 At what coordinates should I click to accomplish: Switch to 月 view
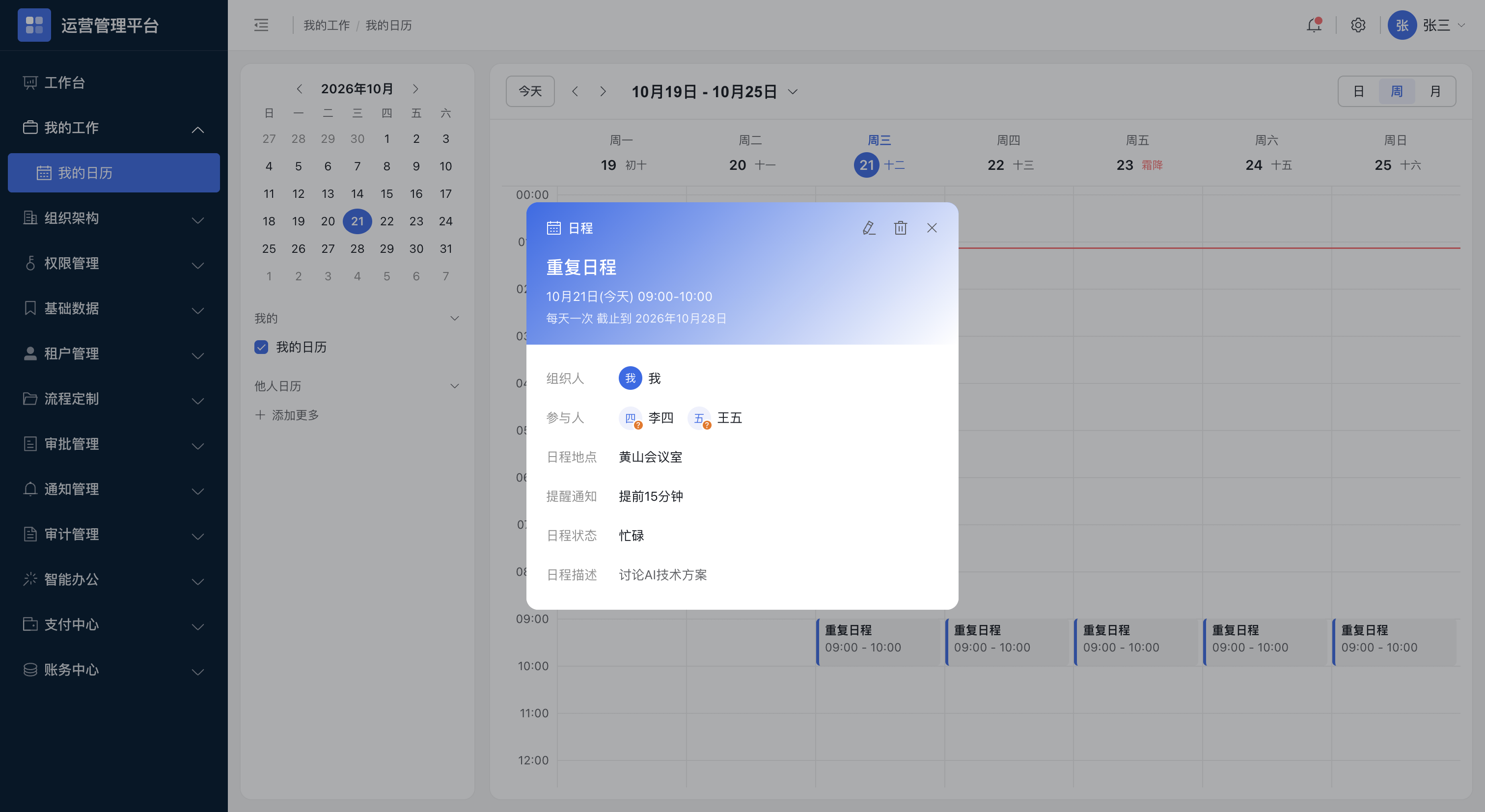coord(1435,91)
